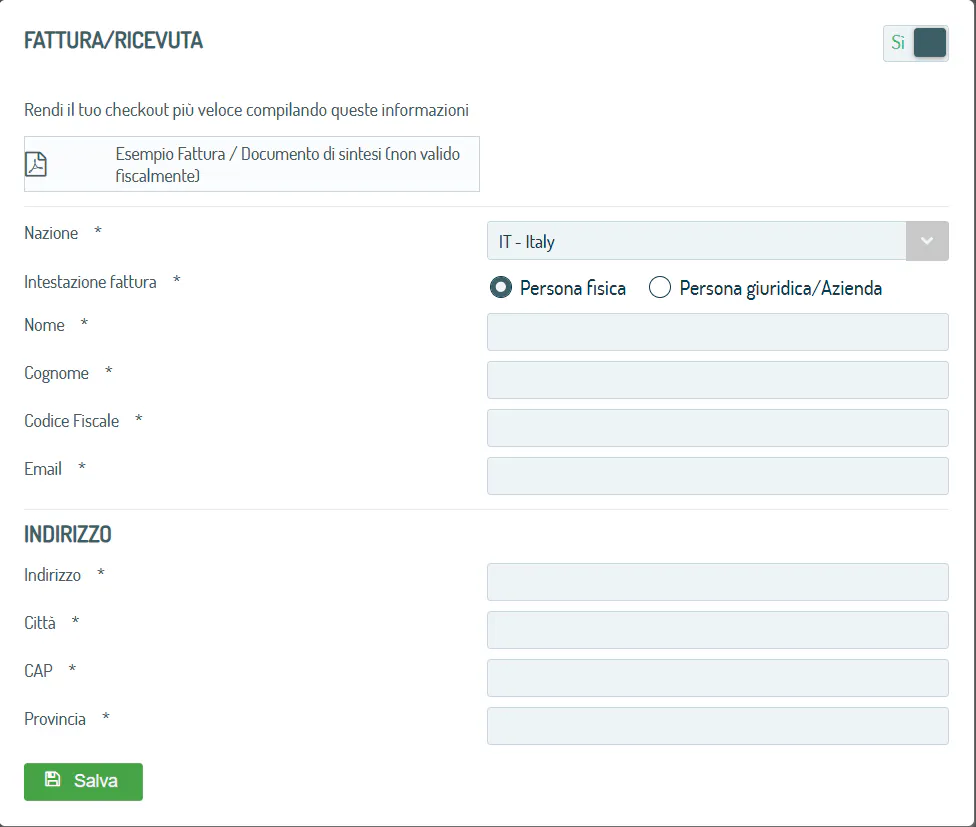The width and height of the screenshot is (976, 827).
Task: Click the IT - Italy country selector
Action: [x=718, y=241]
